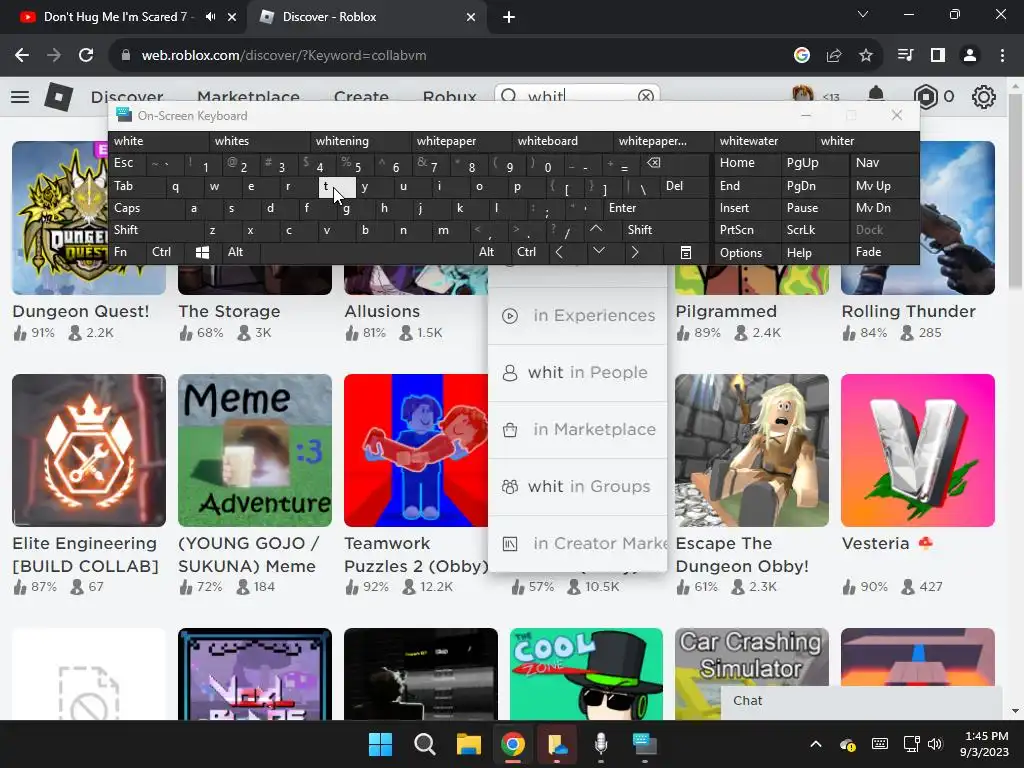The image size is (1024, 768).
Task: Reload the current browser page
Action: (x=86, y=56)
